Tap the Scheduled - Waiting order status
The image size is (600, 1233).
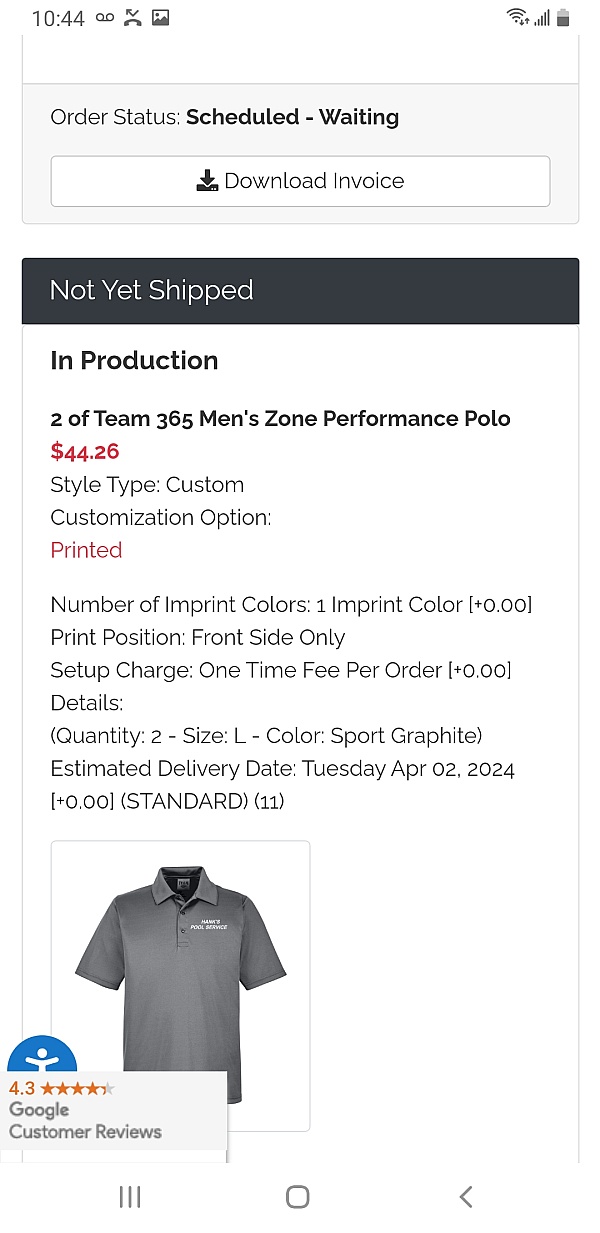click(x=292, y=117)
